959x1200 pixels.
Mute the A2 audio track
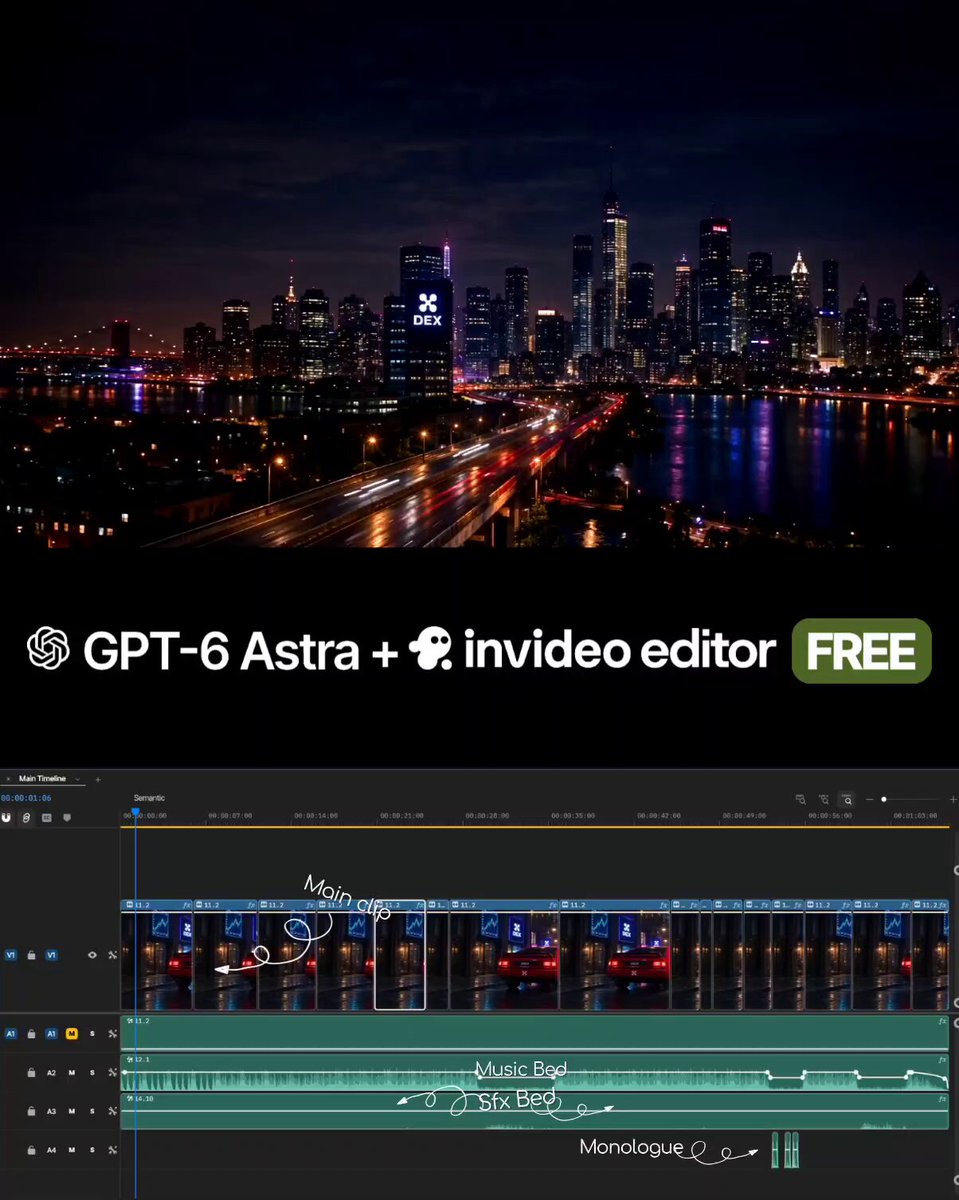(x=72, y=1072)
